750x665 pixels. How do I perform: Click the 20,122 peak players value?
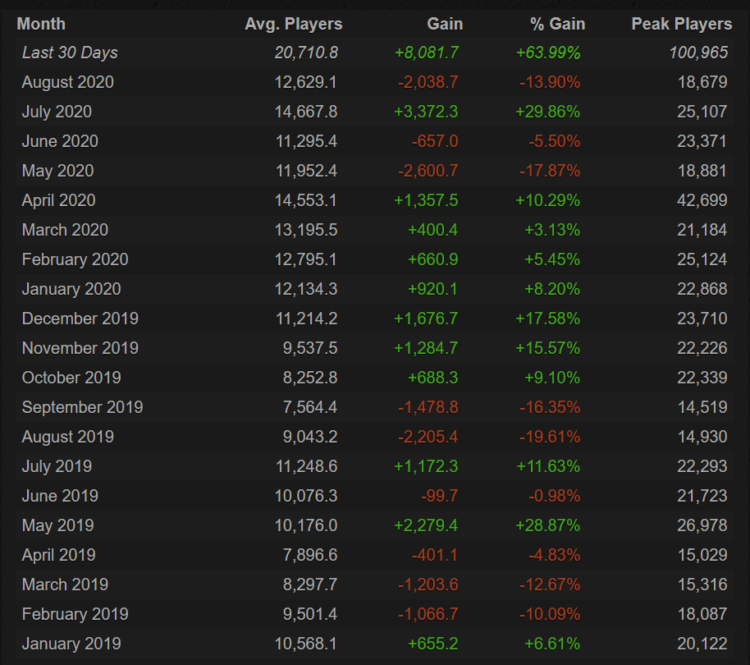point(702,644)
